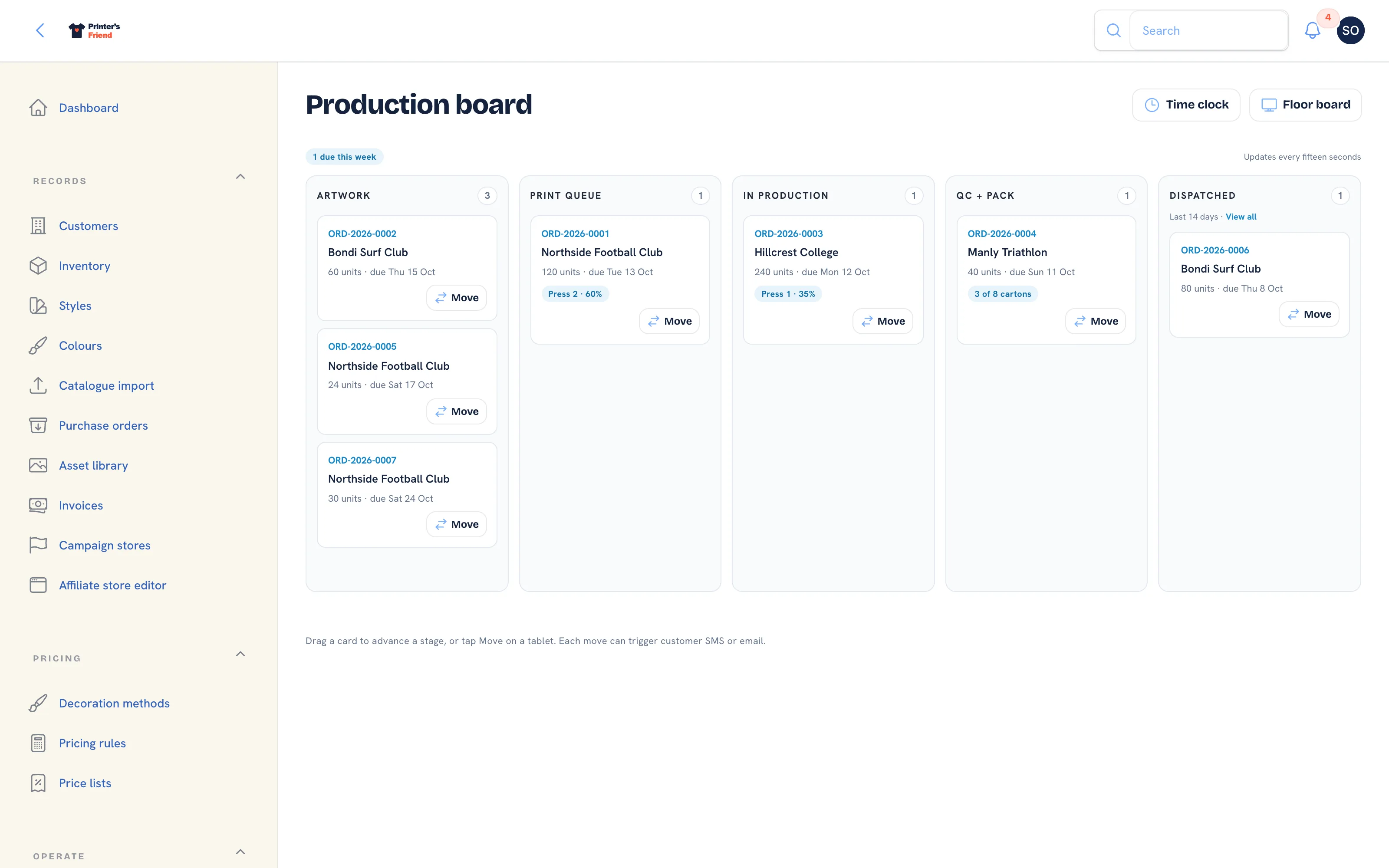The width and height of the screenshot is (1389, 868).
Task: Open order link ORD-2026-0006
Action: (x=1215, y=250)
